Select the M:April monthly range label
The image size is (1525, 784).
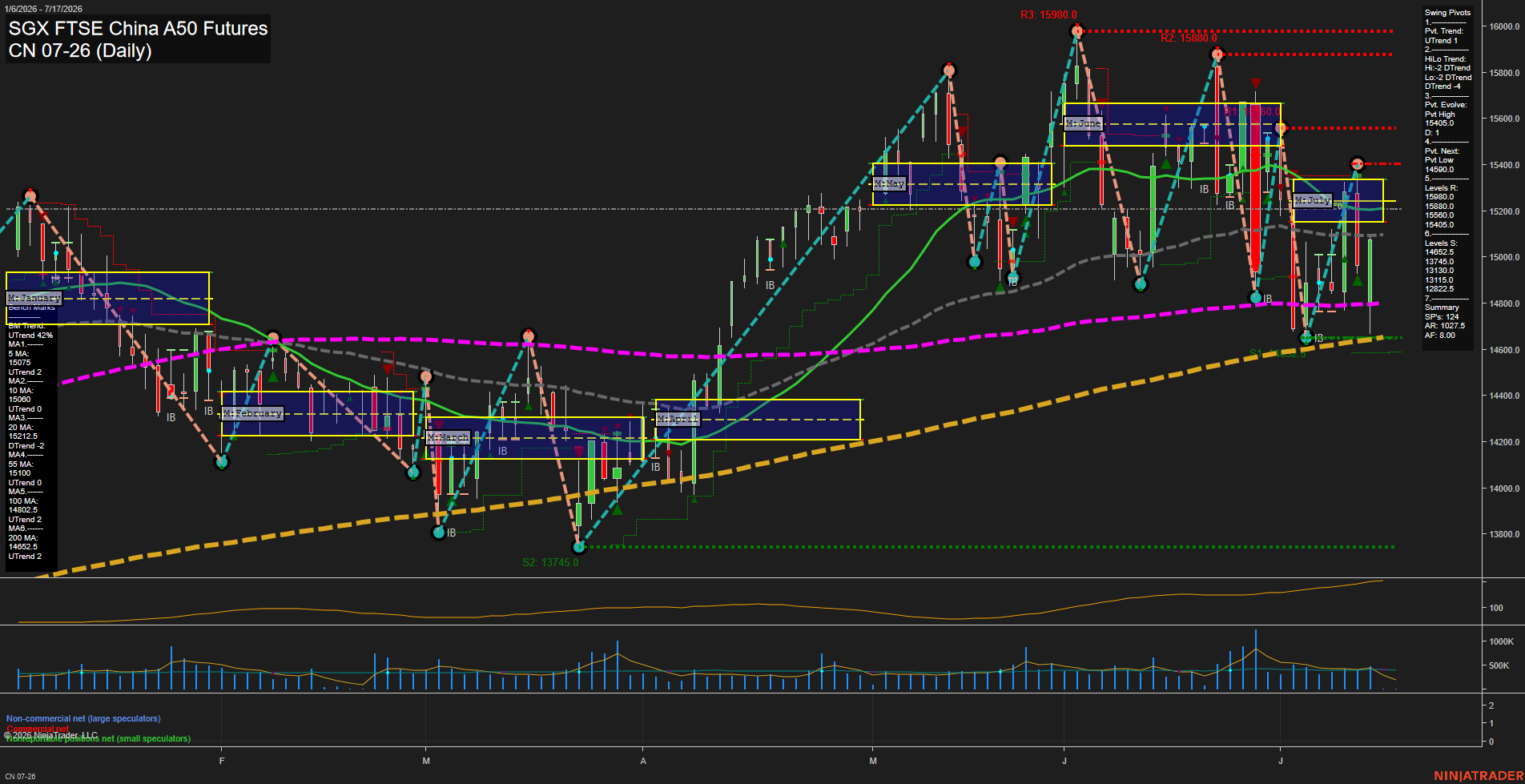coord(678,419)
